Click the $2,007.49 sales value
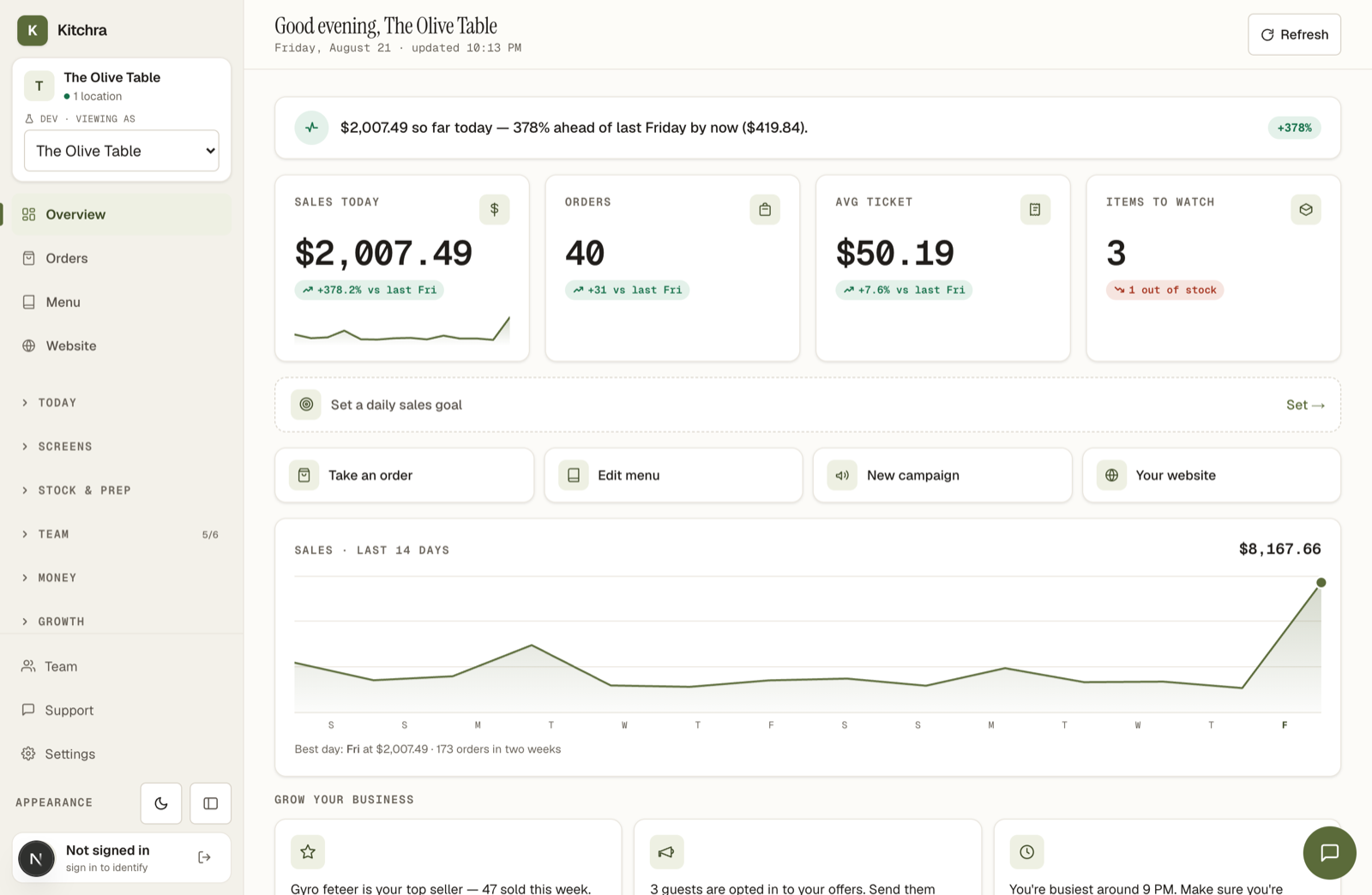The width and height of the screenshot is (1372, 895). (x=383, y=253)
